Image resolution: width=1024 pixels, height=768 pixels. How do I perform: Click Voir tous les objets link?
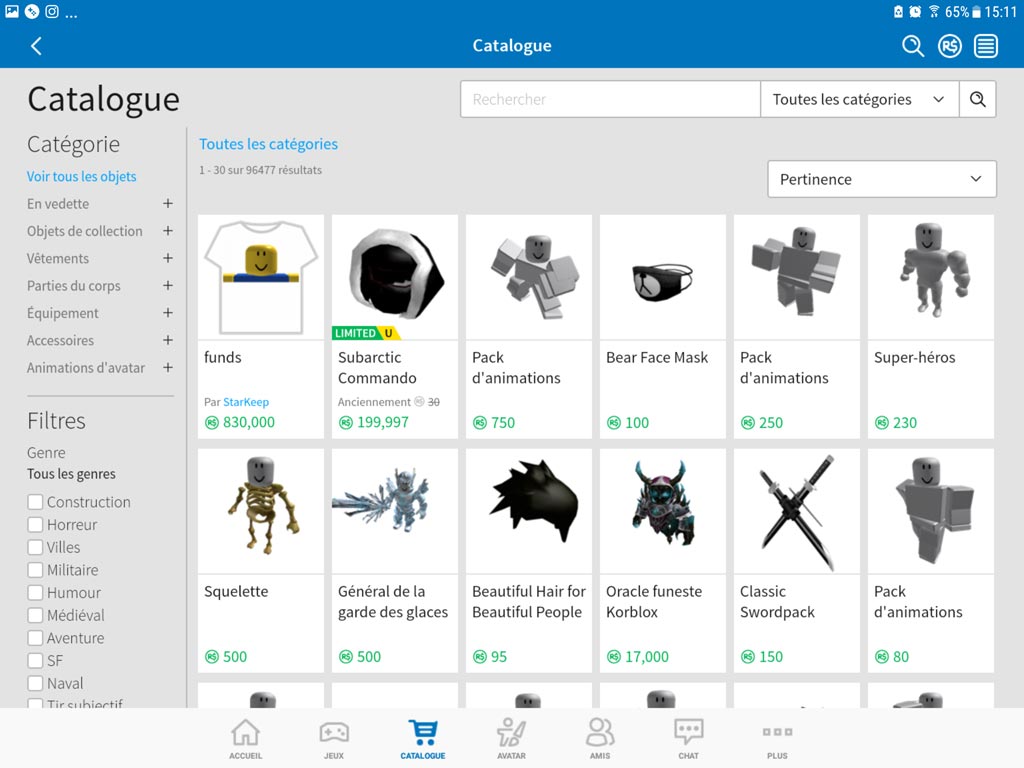82,176
